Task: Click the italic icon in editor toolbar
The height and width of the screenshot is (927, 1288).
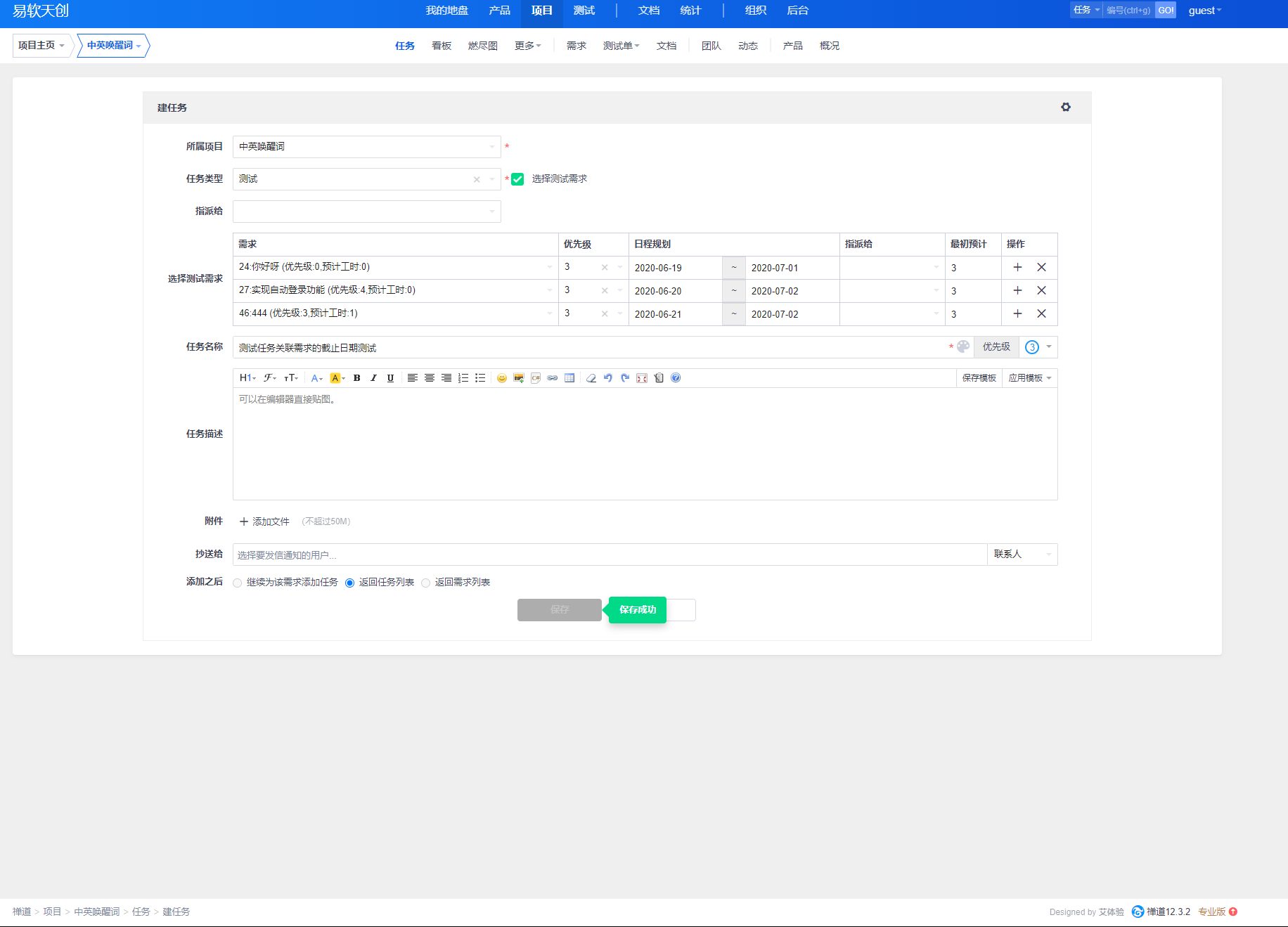Action: coord(373,378)
